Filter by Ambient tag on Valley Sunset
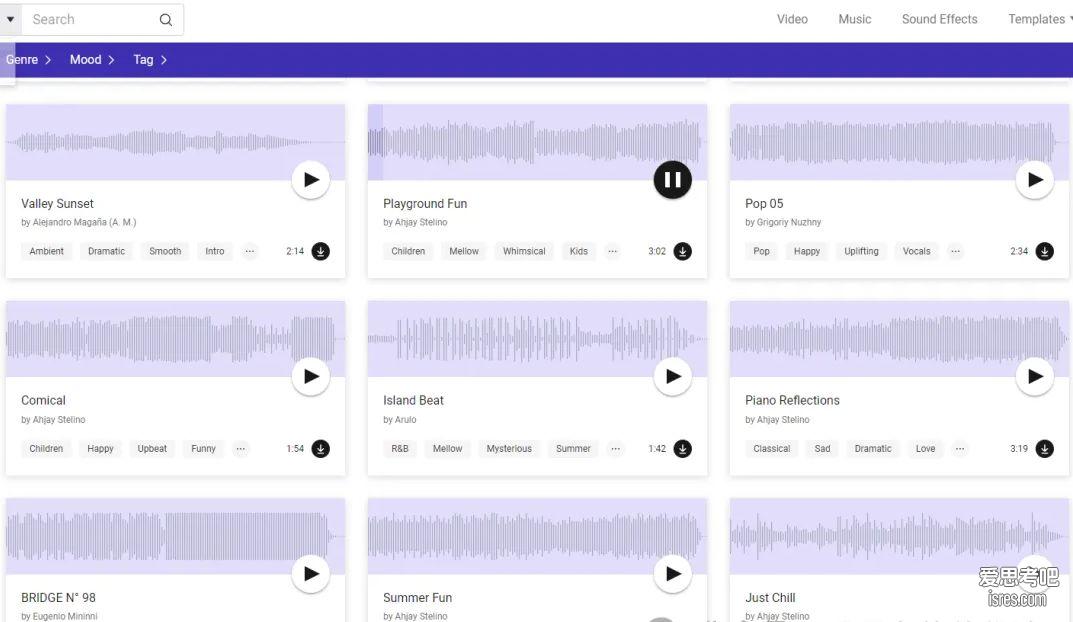Viewport: 1073px width, 622px height. (47, 251)
